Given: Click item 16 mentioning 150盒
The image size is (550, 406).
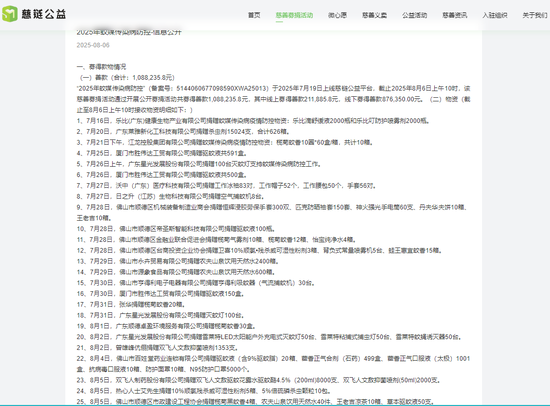Looking at the screenshot, I should point(160,294).
